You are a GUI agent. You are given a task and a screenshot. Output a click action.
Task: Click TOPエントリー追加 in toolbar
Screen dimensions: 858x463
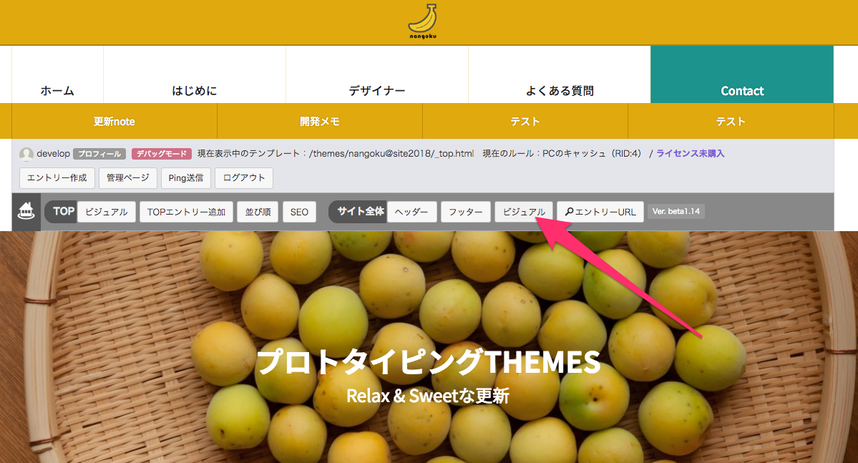[186, 212]
